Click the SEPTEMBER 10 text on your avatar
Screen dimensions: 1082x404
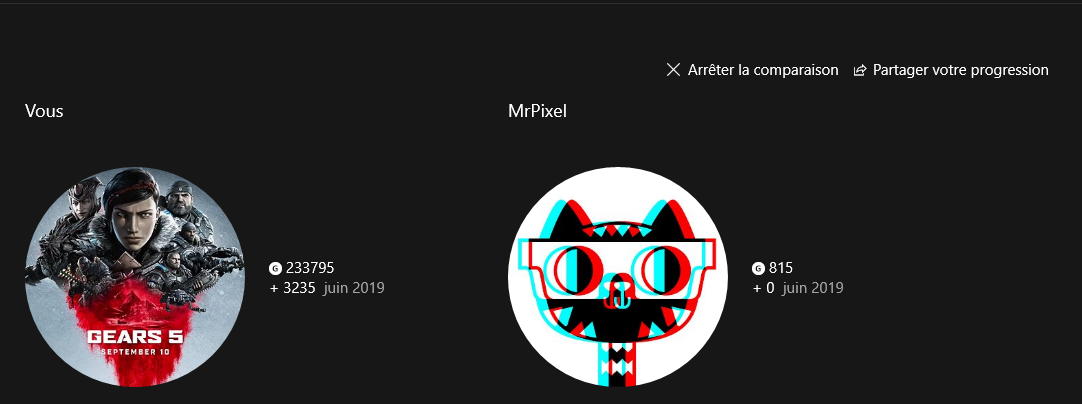(135, 352)
